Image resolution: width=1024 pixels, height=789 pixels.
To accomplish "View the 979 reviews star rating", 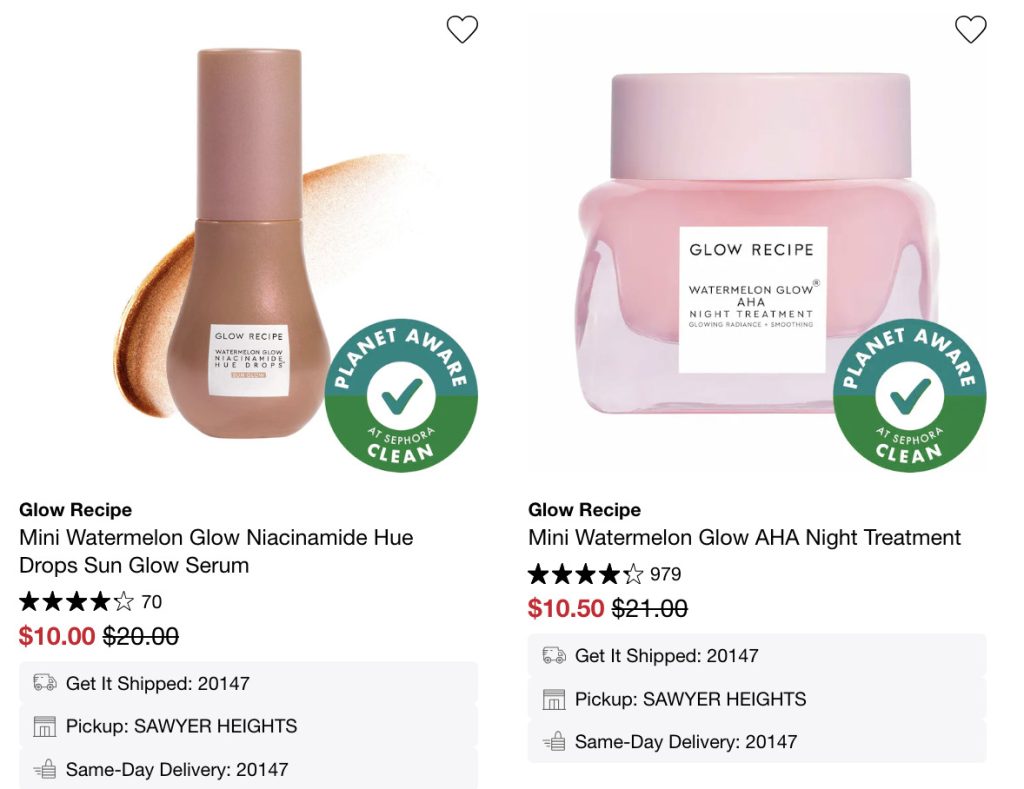I will (587, 574).
